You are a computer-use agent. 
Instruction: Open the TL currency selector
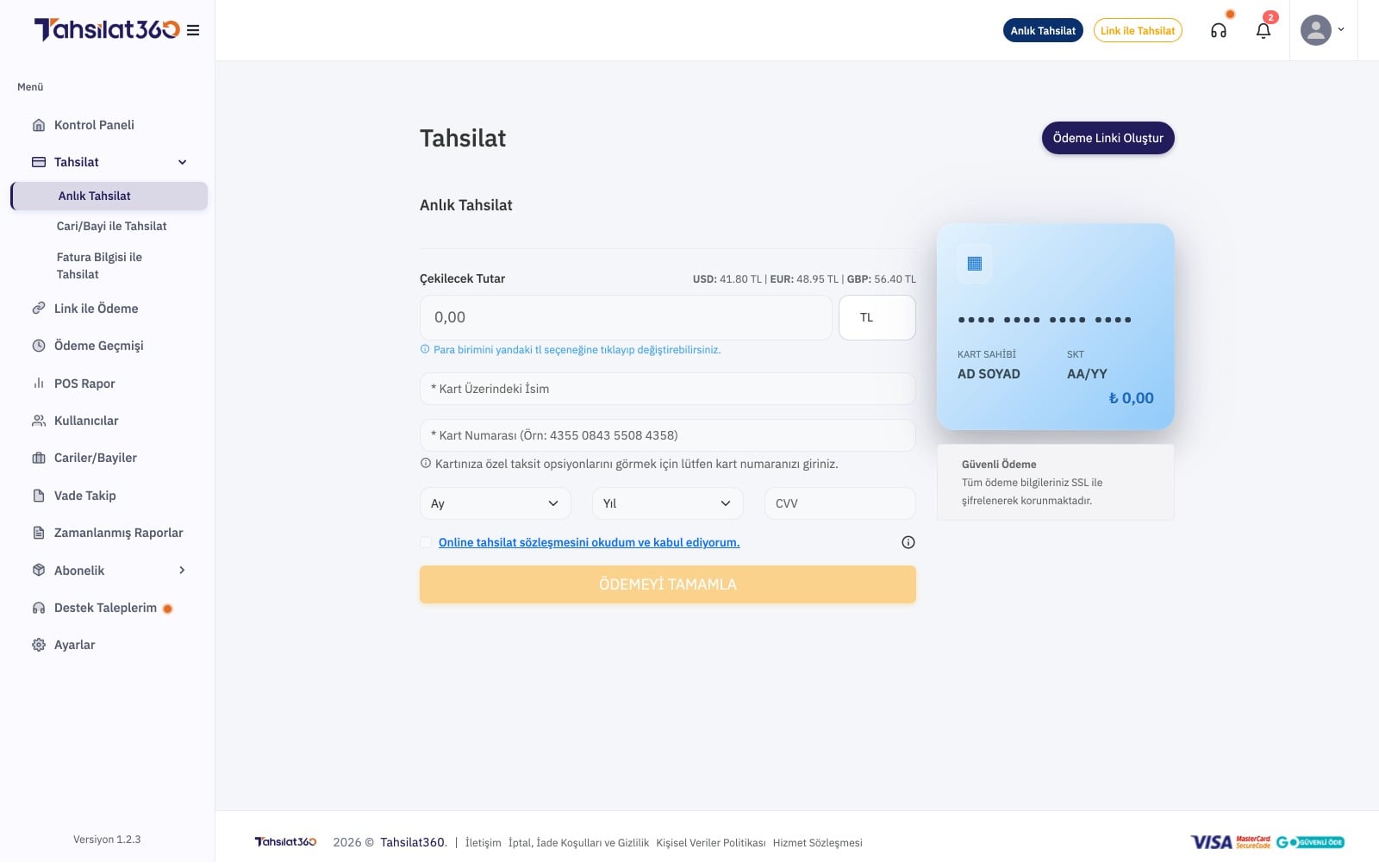tap(877, 317)
